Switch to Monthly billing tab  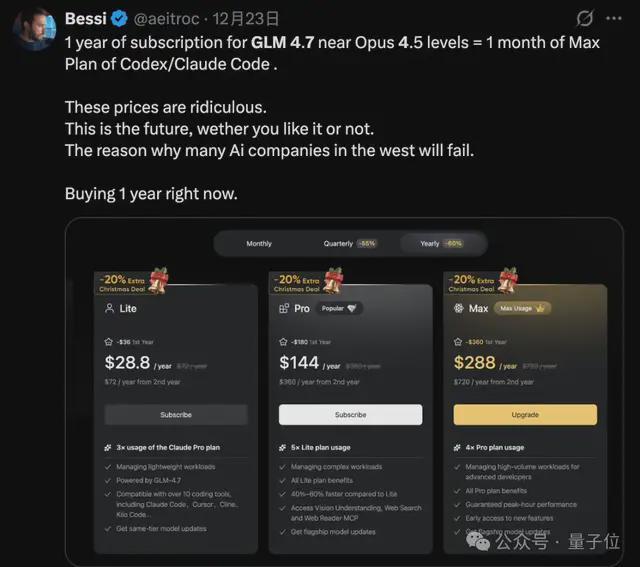click(259, 244)
